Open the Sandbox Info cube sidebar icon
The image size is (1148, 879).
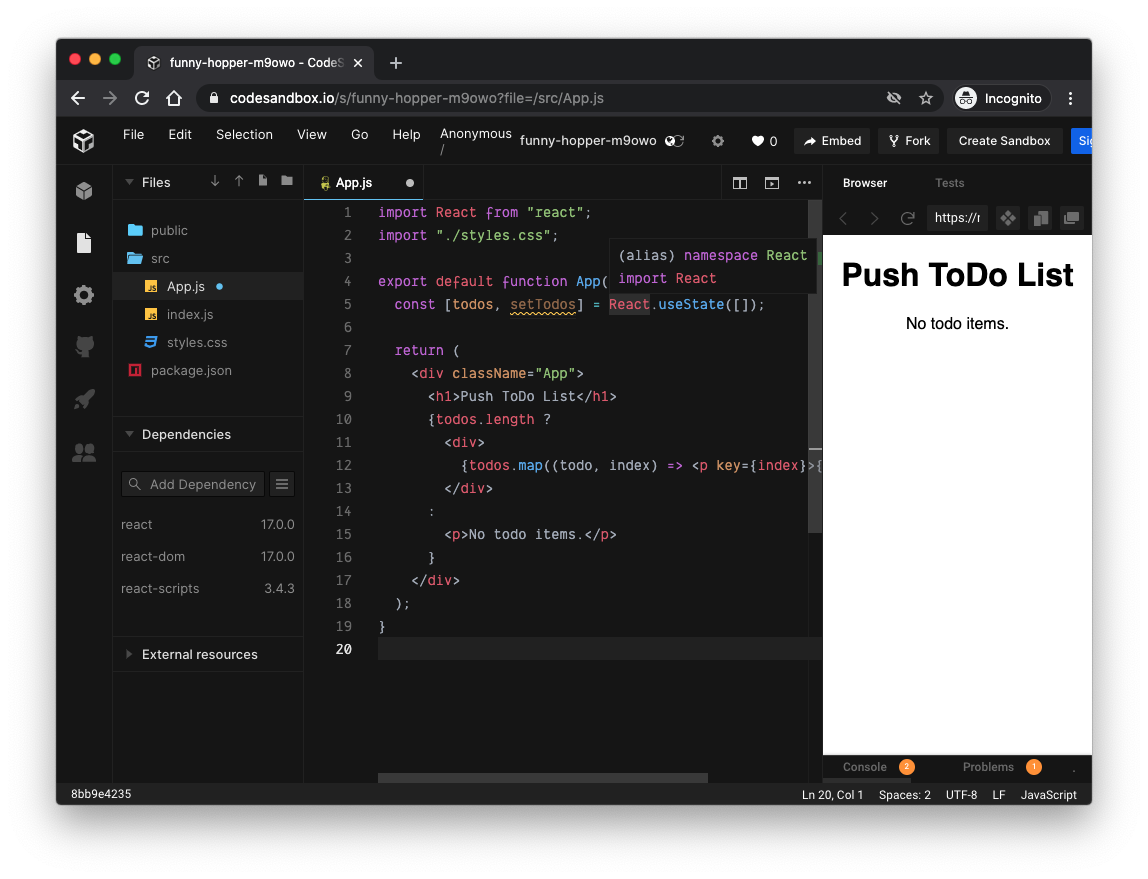pos(84,191)
